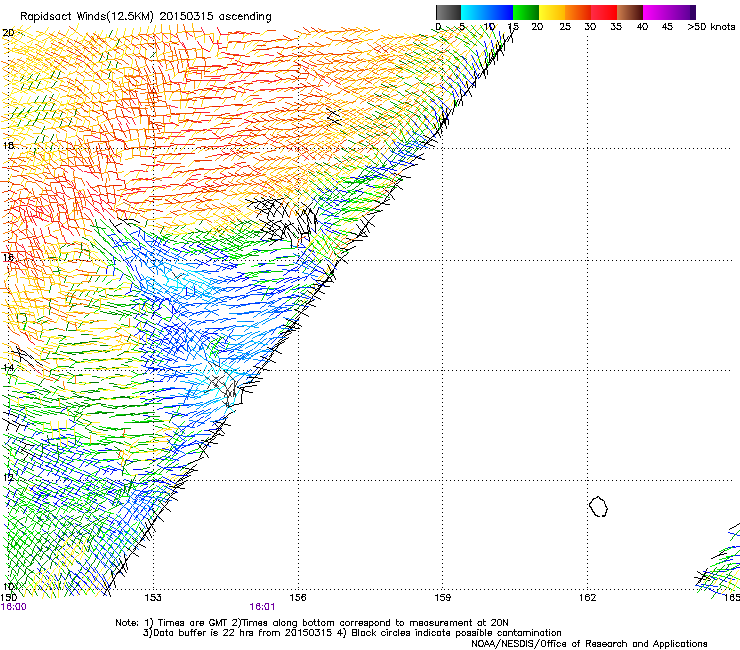This screenshot has height=650, width=740.
Task: Click the gray 0-5 knots color swatch
Action: [448, 12]
